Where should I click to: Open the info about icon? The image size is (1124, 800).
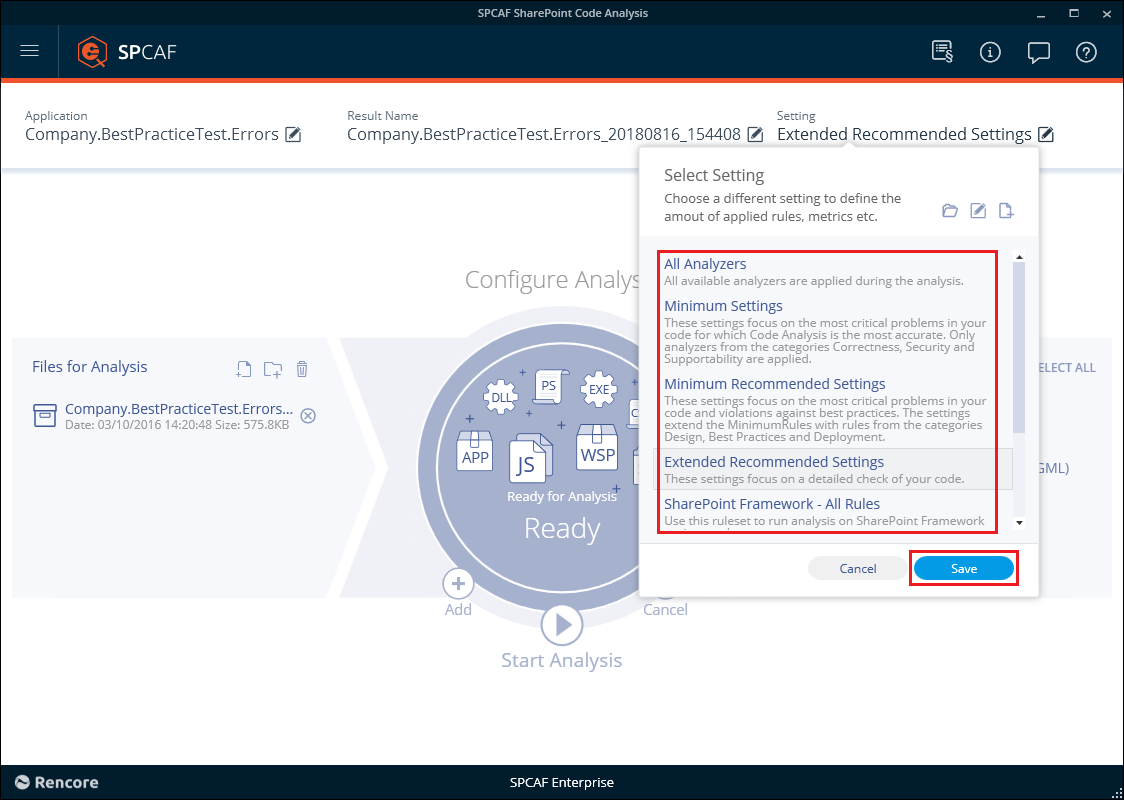pyautogui.click(x=990, y=52)
